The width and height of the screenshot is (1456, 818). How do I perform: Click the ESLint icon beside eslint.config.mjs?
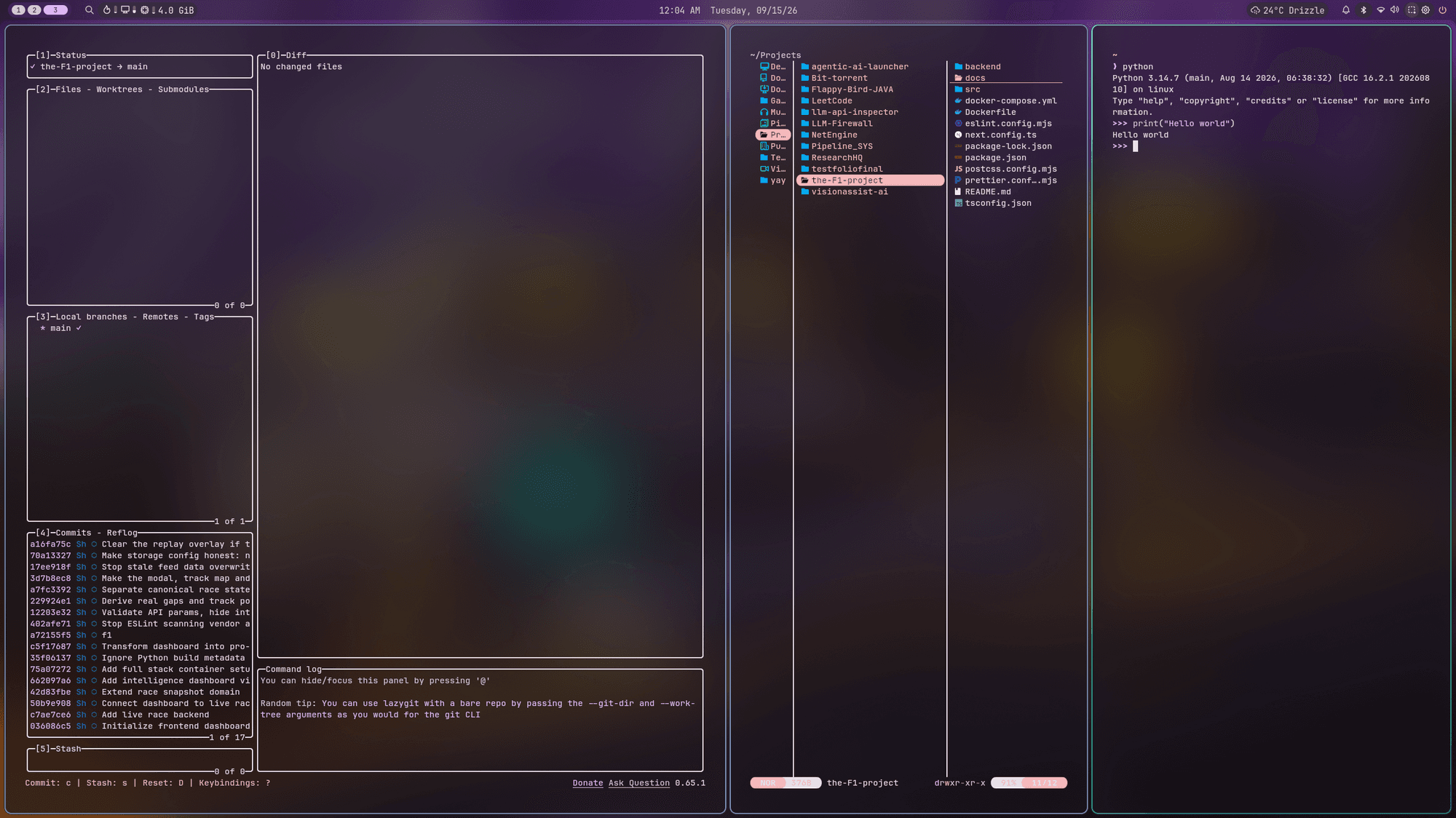(x=959, y=124)
